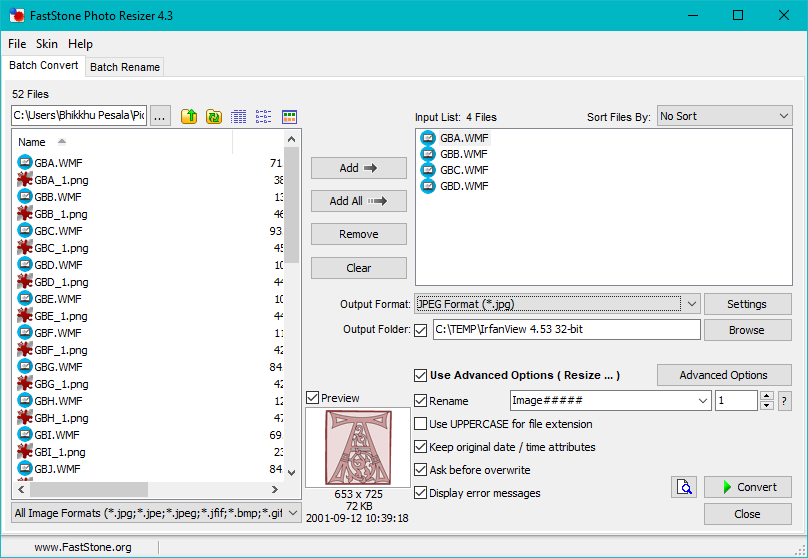Viewport: 808px width, 558px height.
Task: Click the Advanced Options button
Action: (x=723, y=375)
